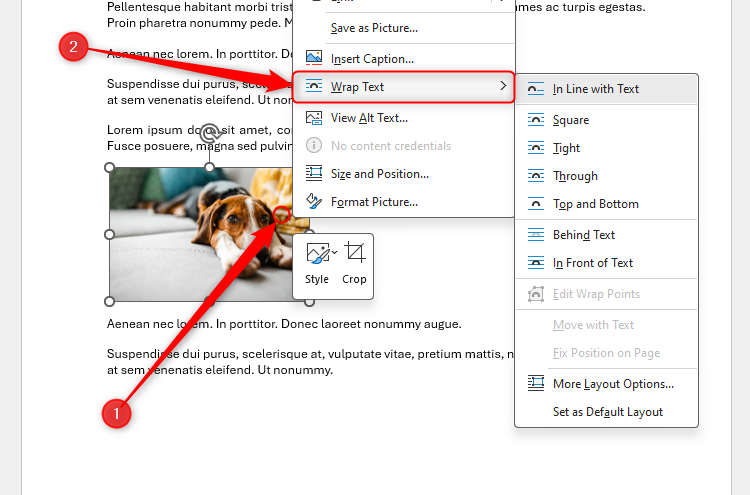
Task: Open Size and Position dialog
Action: pos(379,174)
